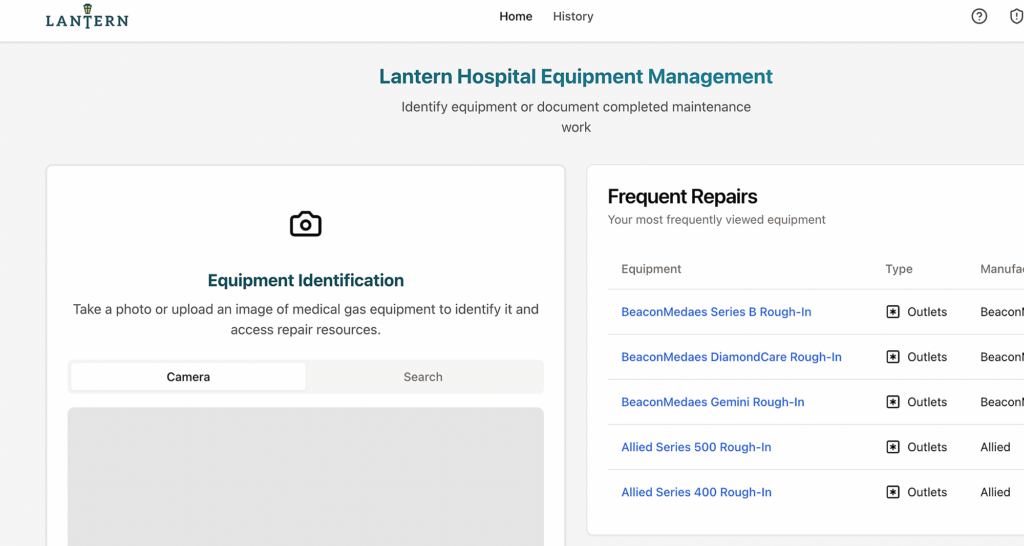Open BeaconMedaes Gemini Rough-In link

(712, 402)
